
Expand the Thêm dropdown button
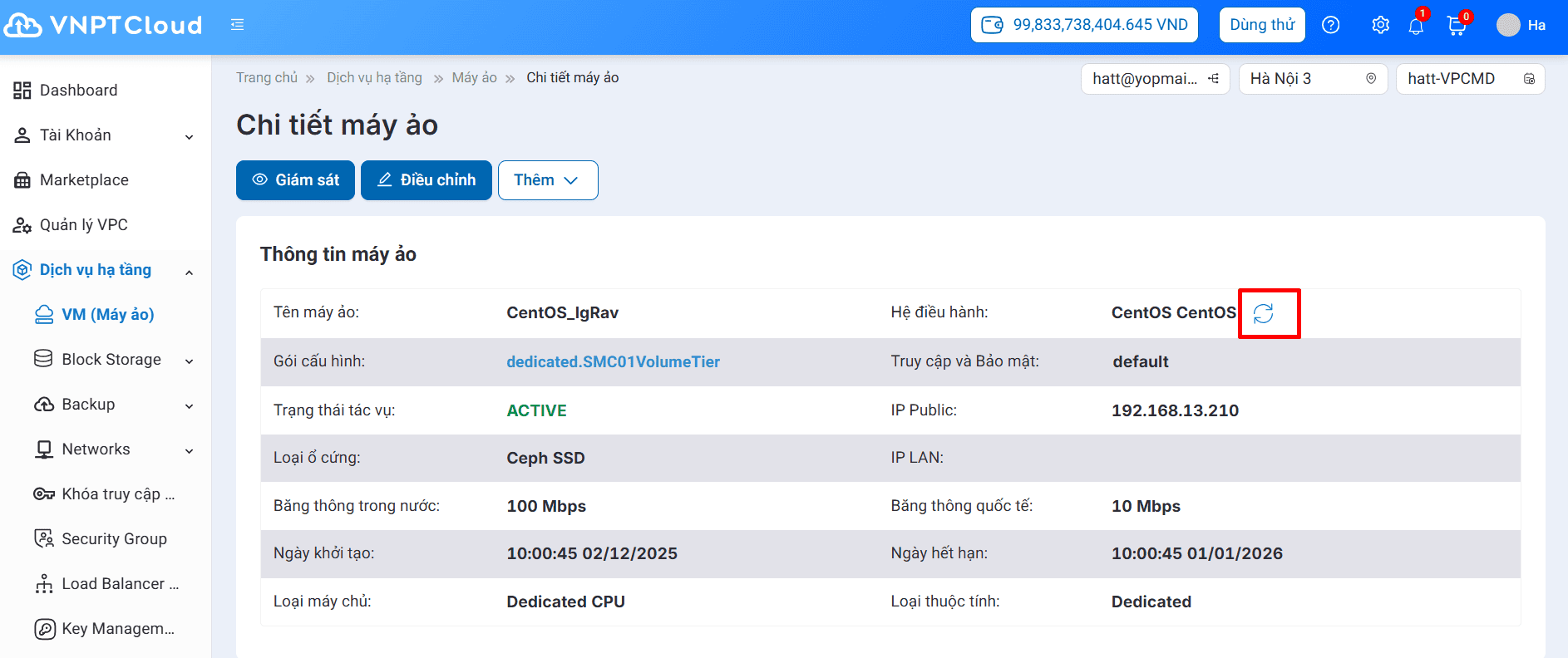547,180
